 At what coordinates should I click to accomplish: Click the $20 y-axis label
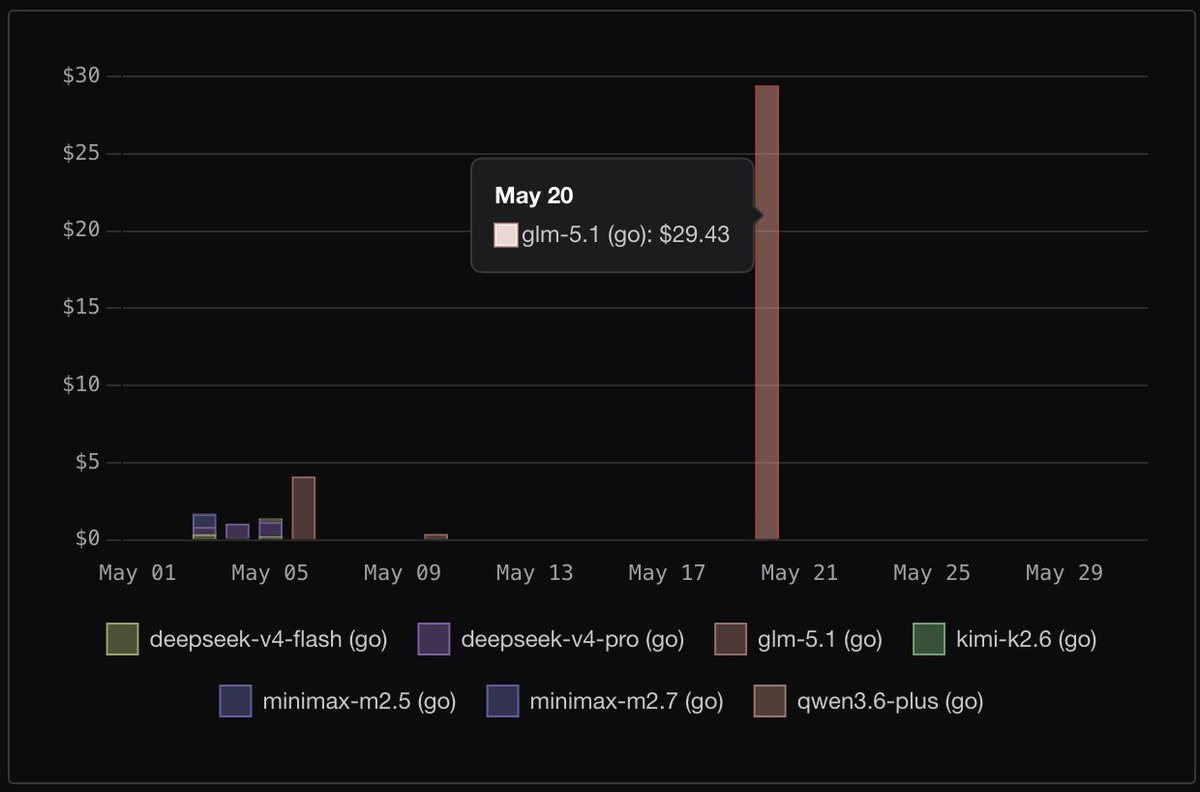[x=80, y=231]
